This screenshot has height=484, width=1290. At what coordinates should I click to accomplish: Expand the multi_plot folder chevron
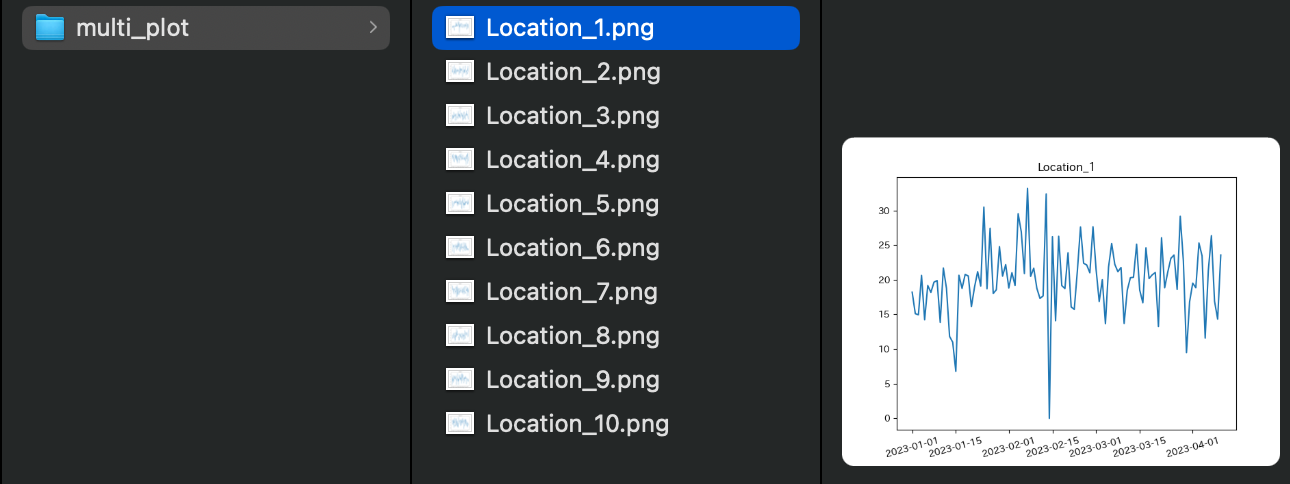tap(372, 28)
